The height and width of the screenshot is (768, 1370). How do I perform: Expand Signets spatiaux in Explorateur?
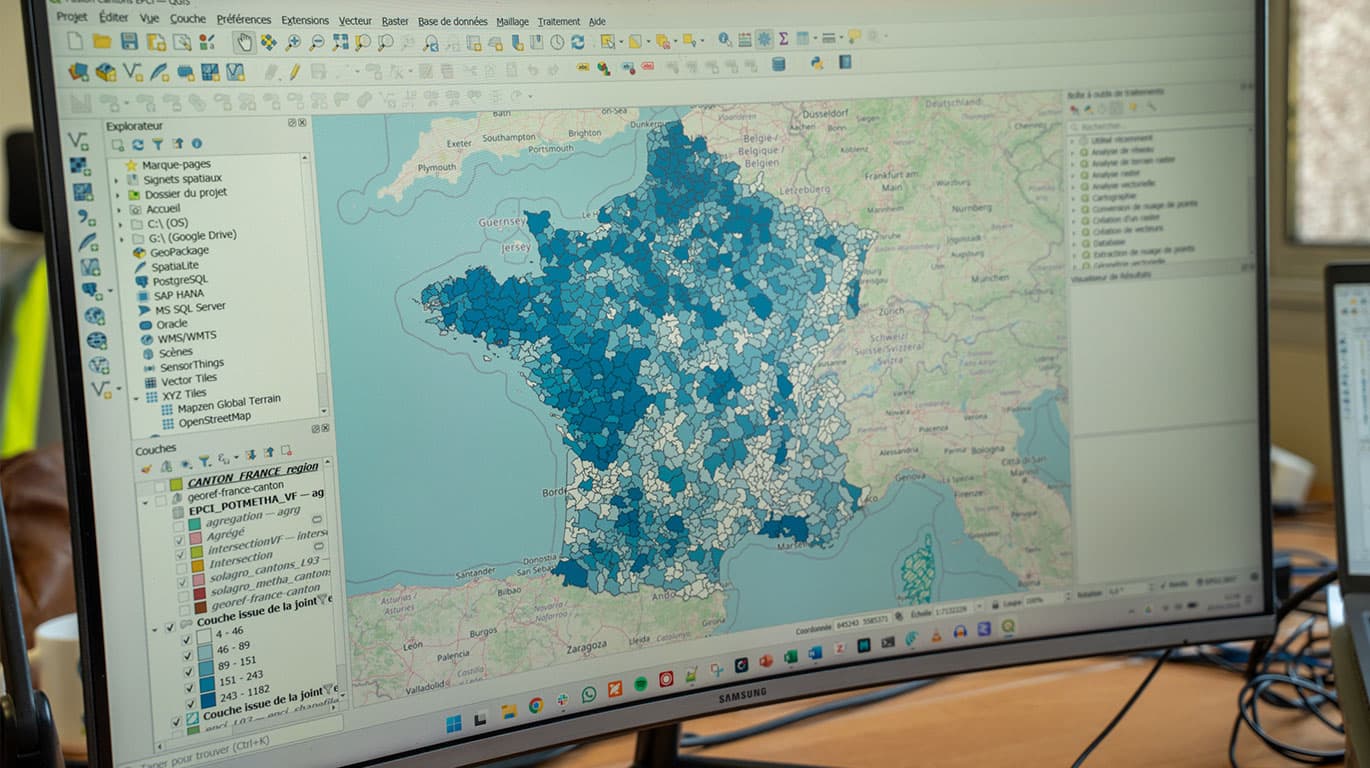click(116, 181)
